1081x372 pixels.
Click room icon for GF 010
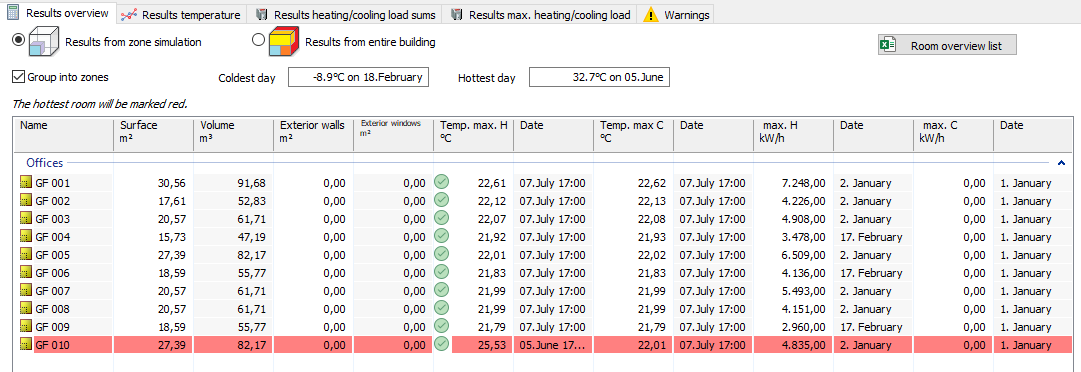[x=26, y=344]
